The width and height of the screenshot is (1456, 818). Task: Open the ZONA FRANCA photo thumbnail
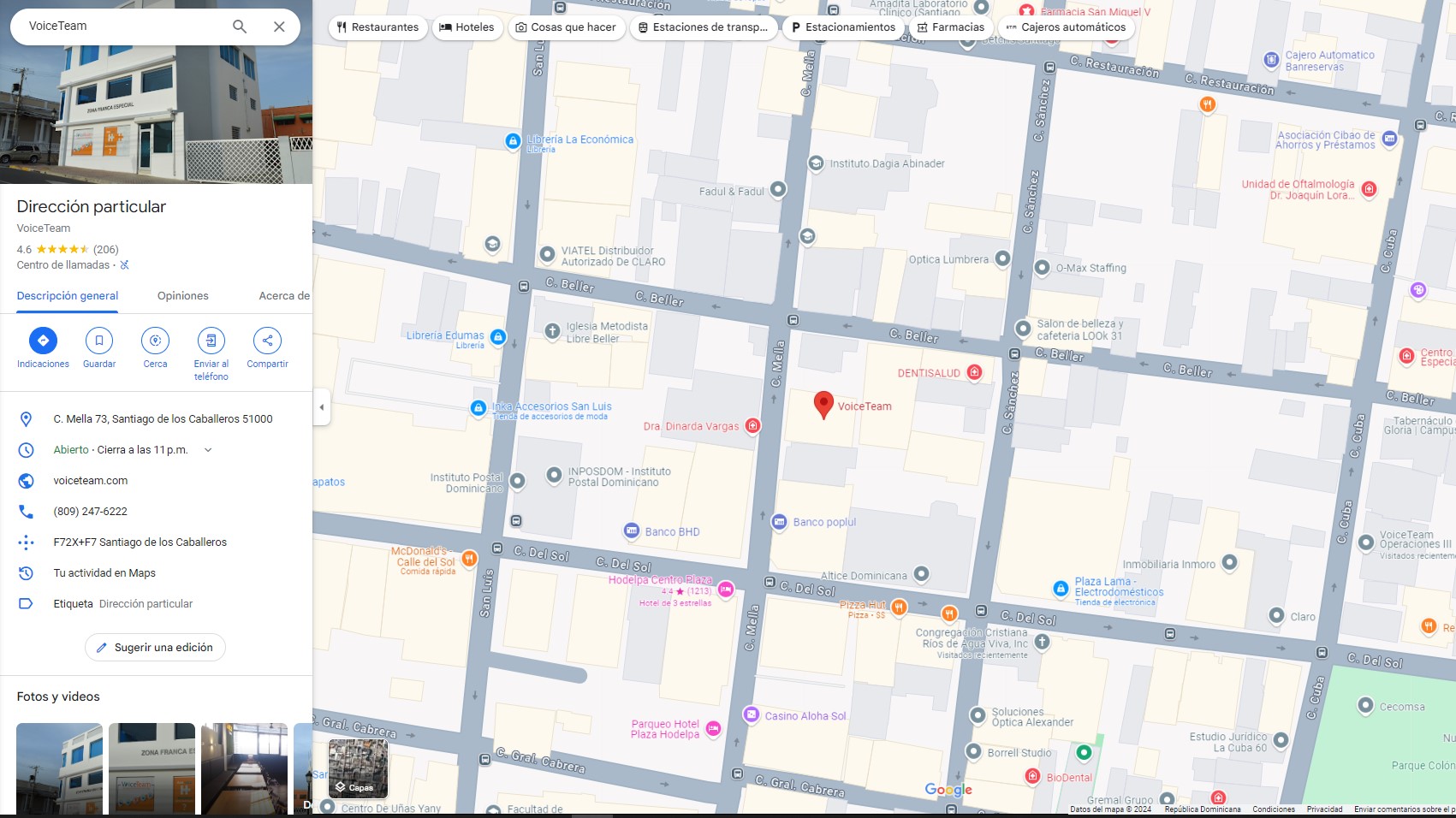(x=152, y=768)
